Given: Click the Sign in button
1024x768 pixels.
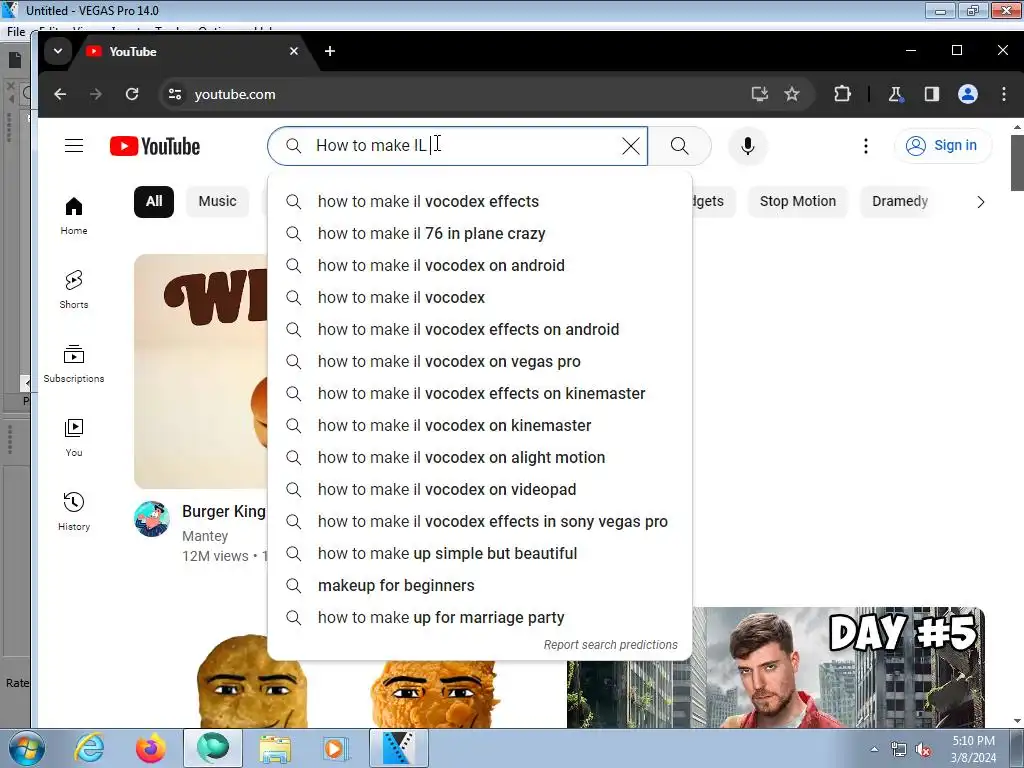Looking at the screenshot, I should [x=942, y=146].
